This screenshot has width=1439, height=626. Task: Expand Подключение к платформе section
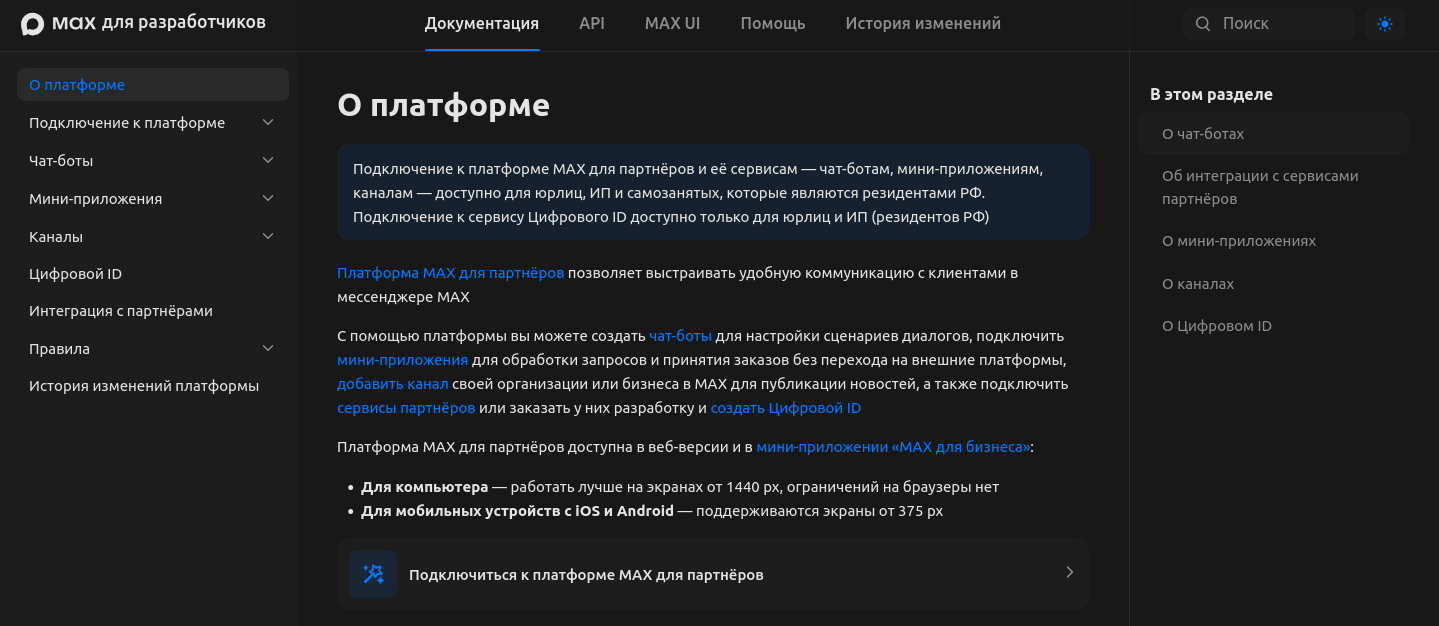(x=268, y=123)
